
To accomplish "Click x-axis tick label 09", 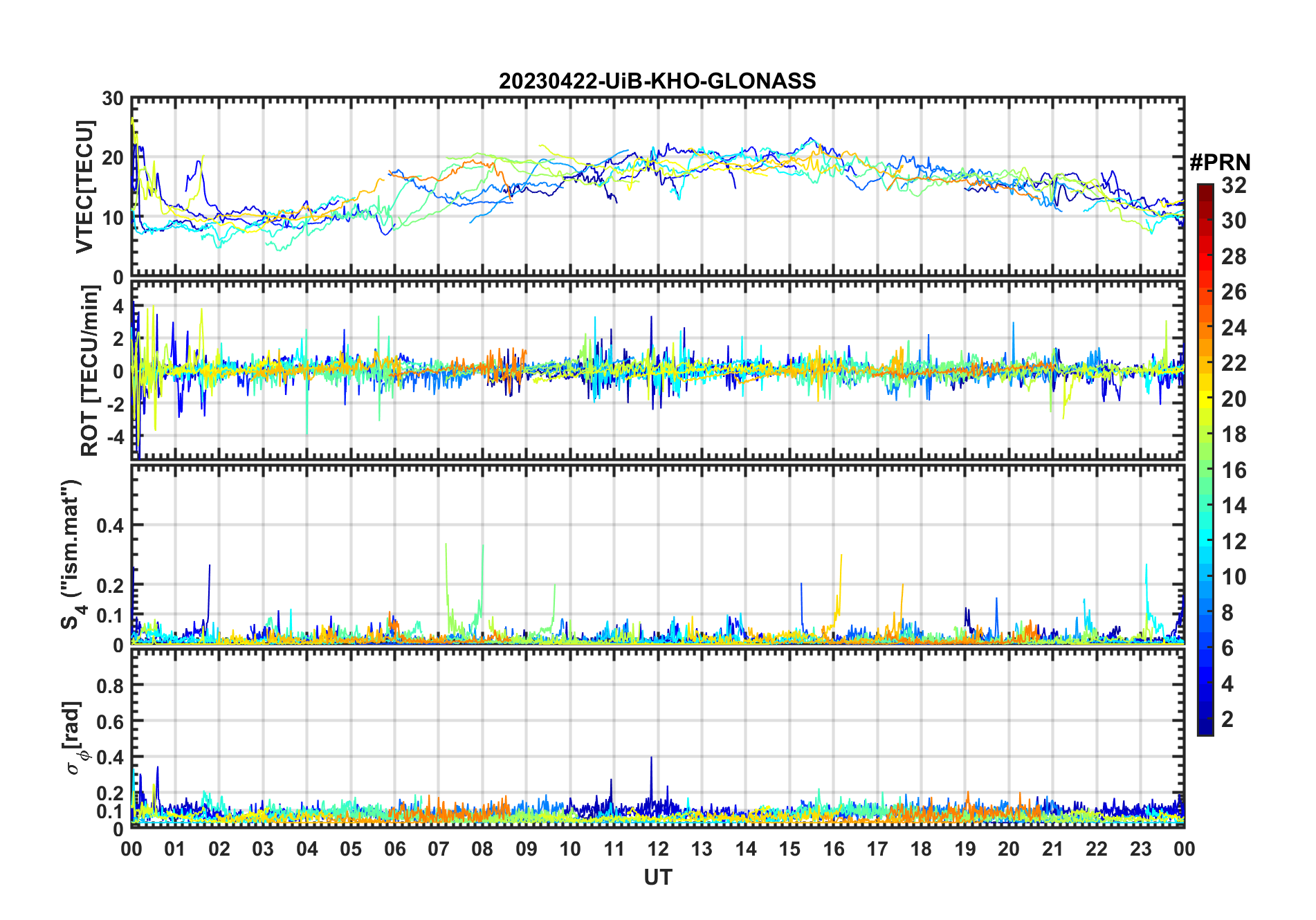I will [x=527, y=849].
